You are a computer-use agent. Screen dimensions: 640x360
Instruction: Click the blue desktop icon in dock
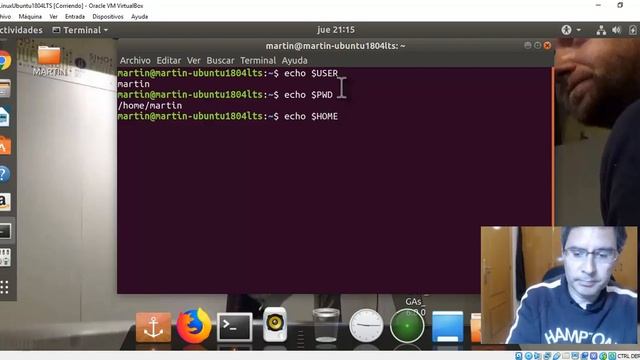click(x=448, y=327)
